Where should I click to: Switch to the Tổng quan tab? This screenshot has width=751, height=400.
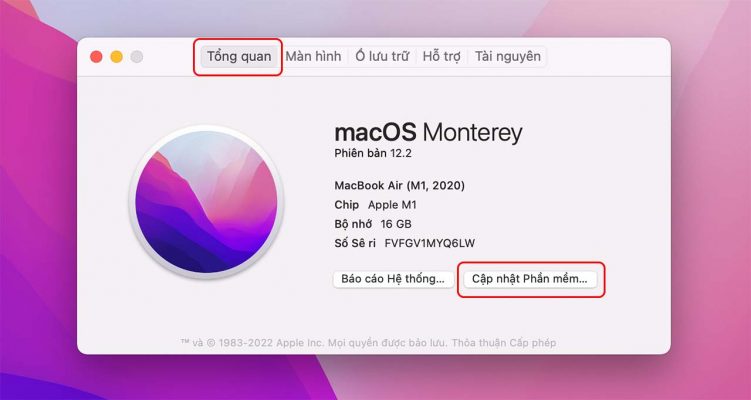click(239, 57)
